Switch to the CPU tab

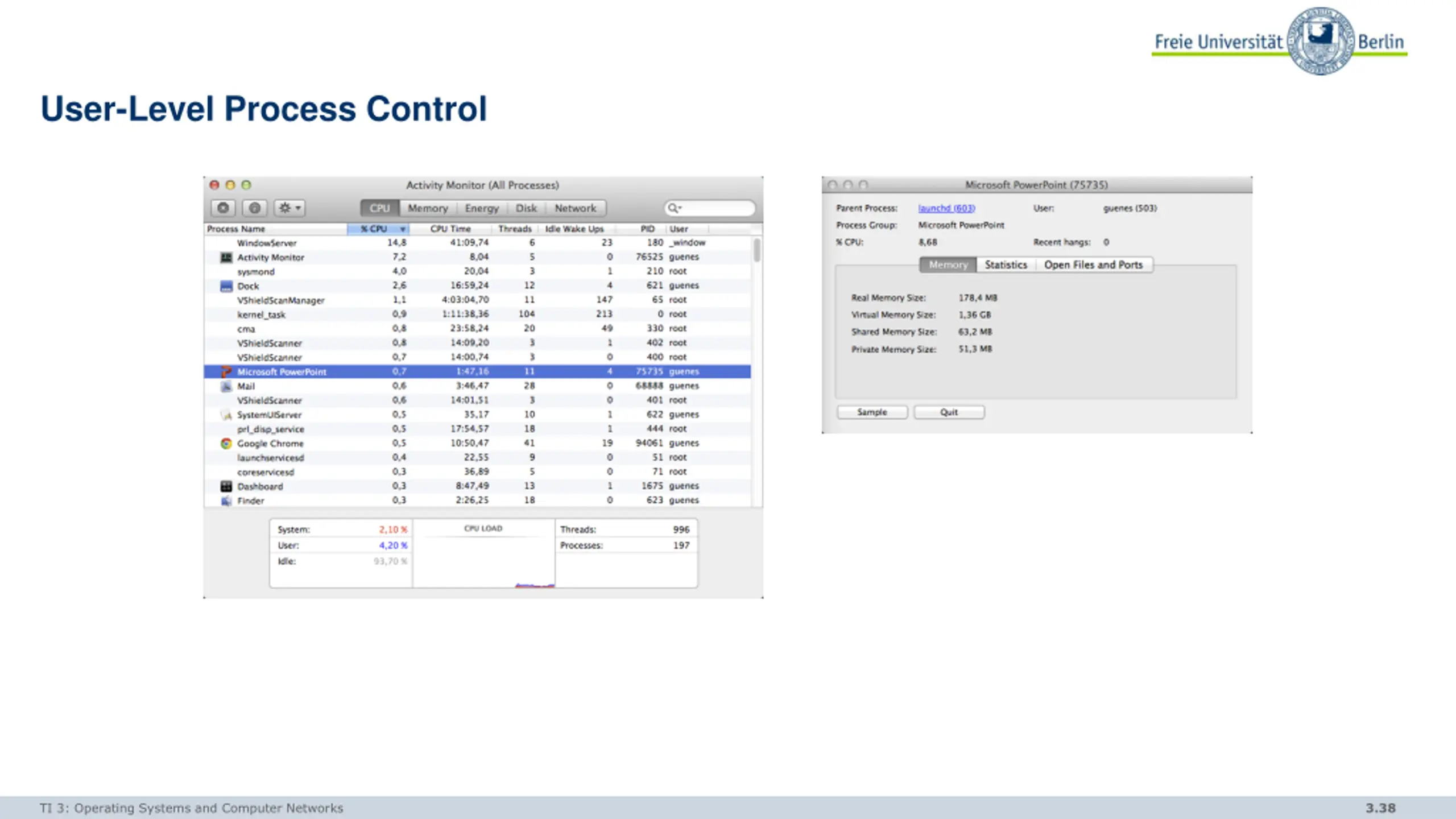(379, 208)
